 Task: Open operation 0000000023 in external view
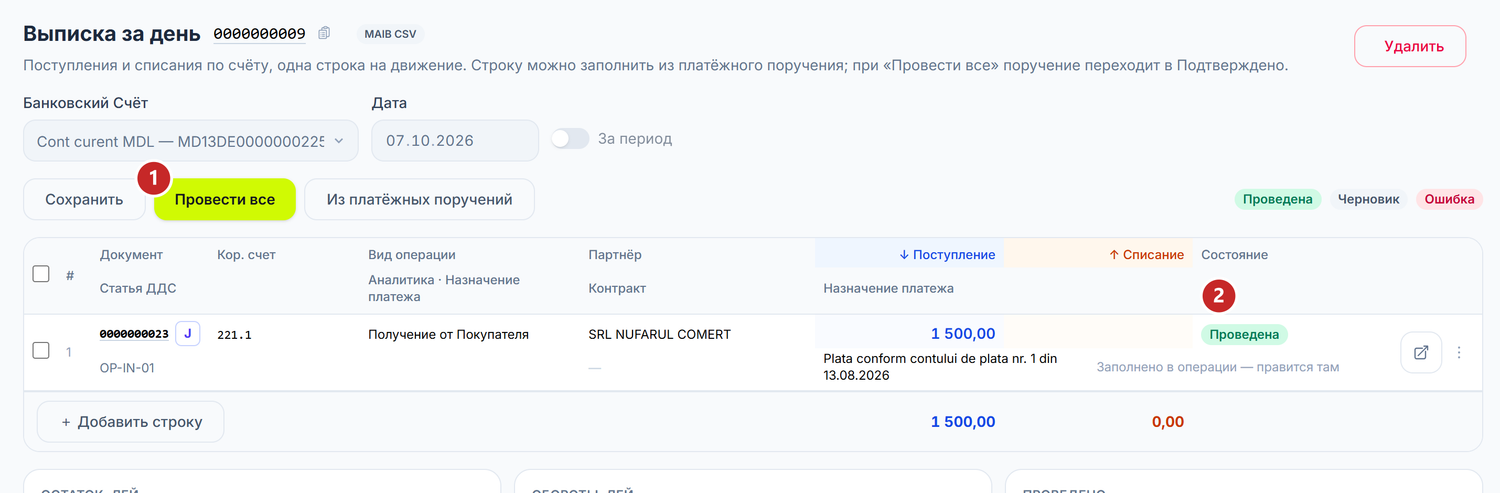click(x=1421, y=352)
